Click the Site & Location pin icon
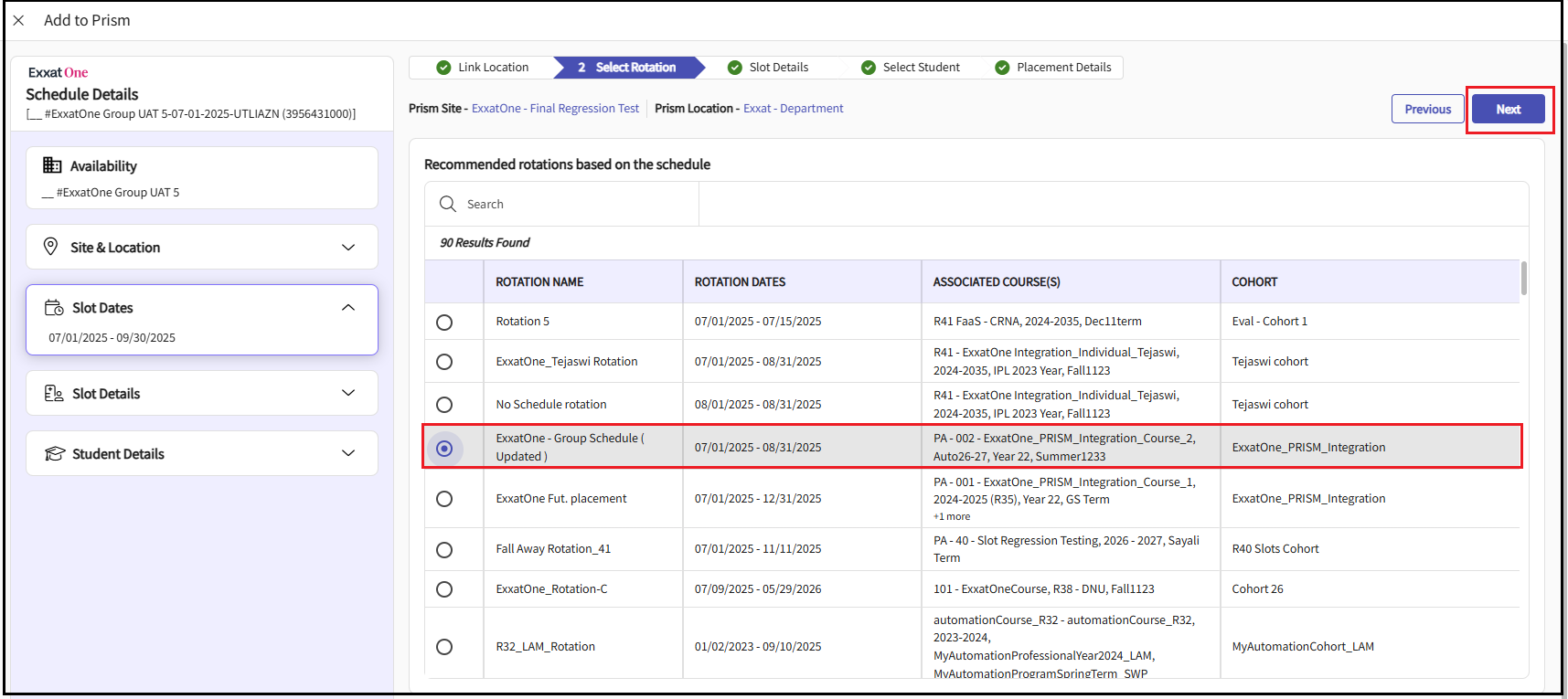1568x699 pixels. point(51,247)
